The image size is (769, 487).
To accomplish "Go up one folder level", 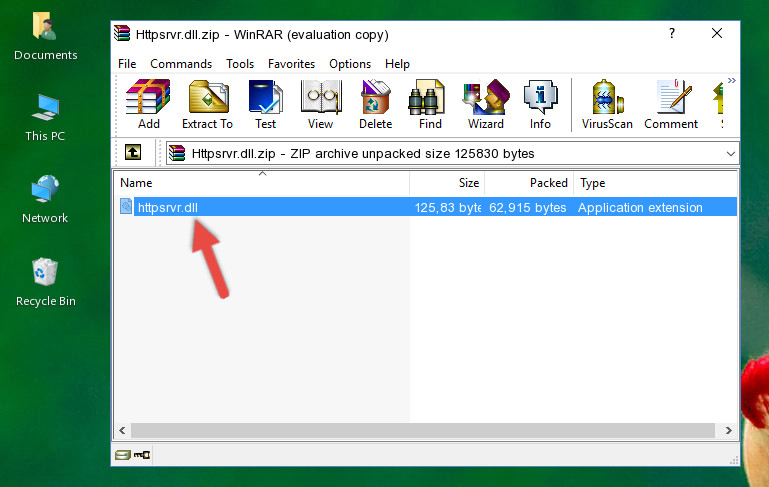I will click(133, 153).
